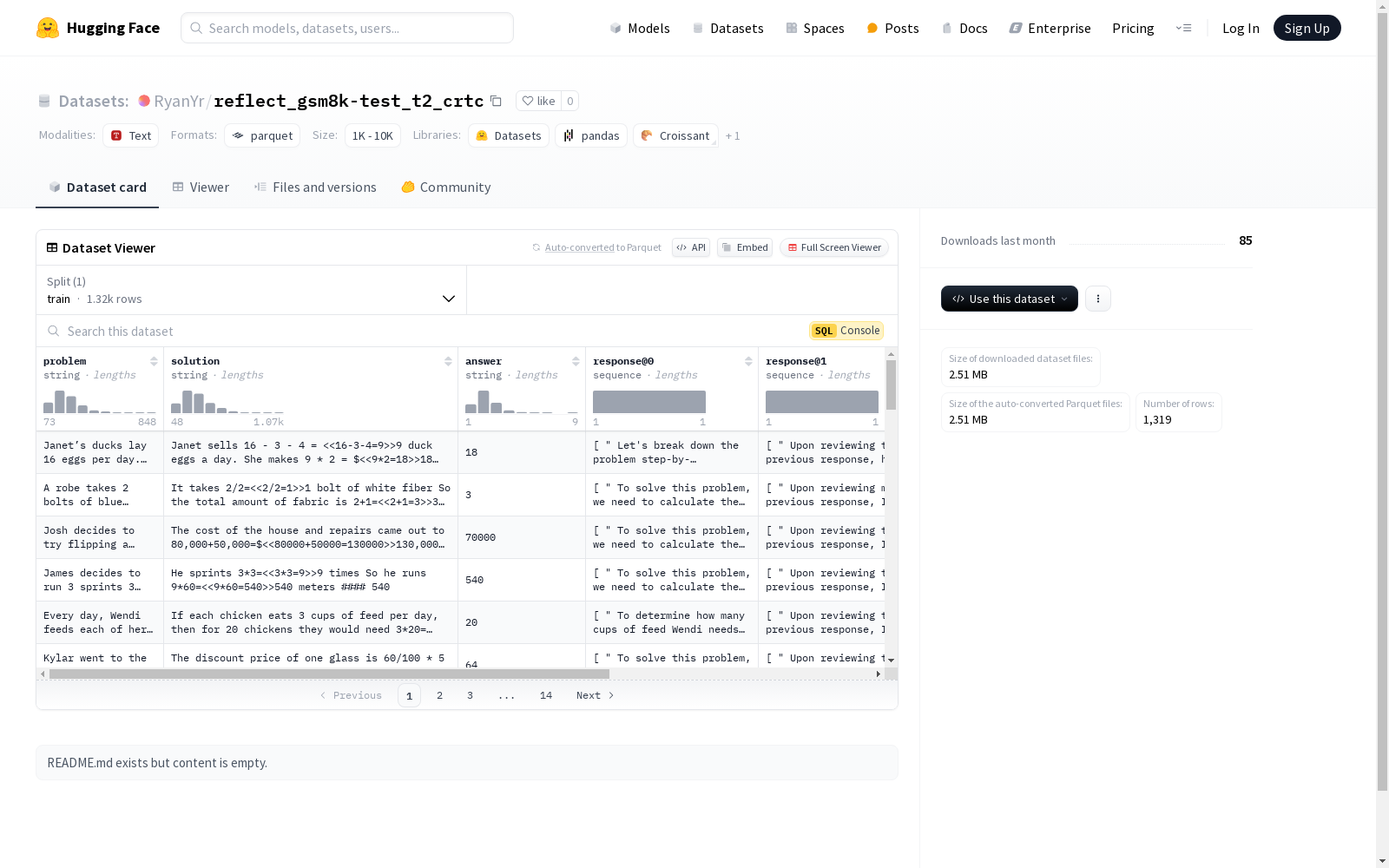Go to page 2 of rows
This screenshot has width=1389, height=868.
click(440, 695)
